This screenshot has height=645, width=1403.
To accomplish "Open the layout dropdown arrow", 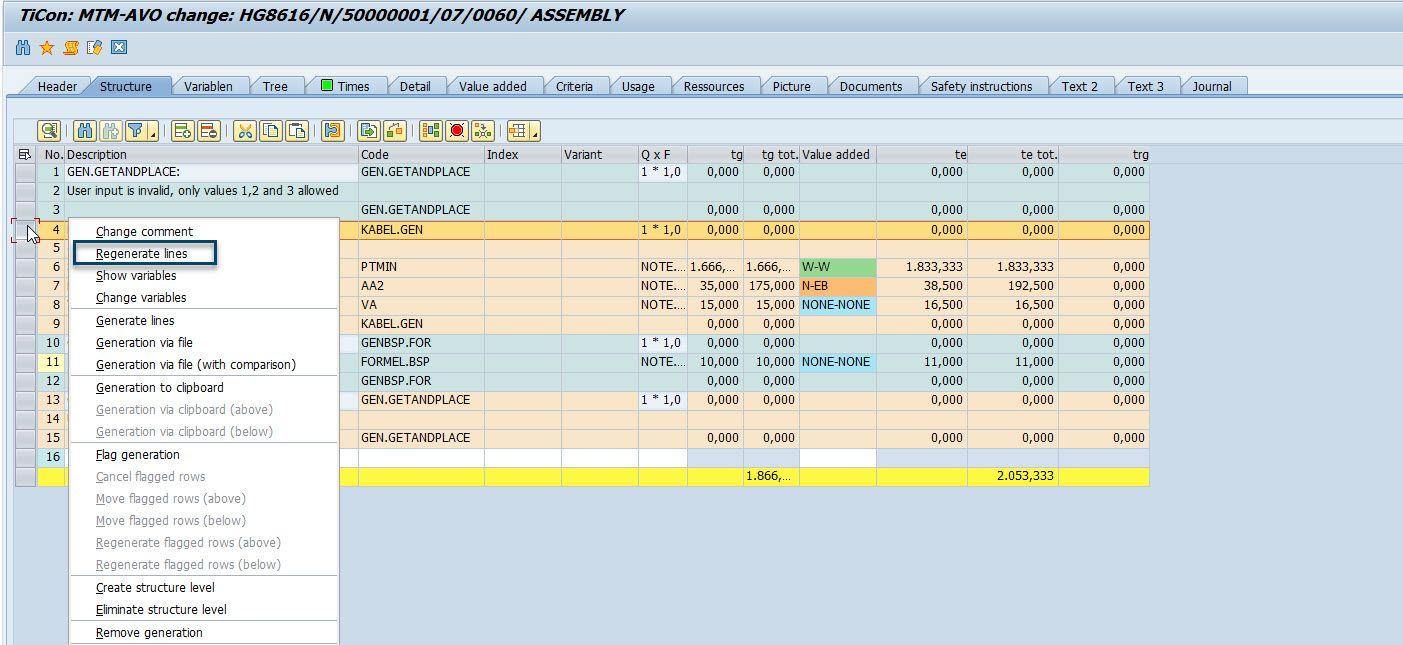I will click(536, 133).
